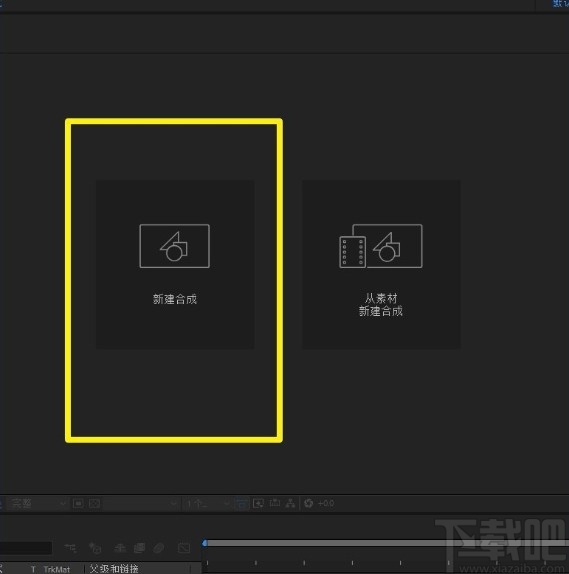
Task: Toggle the draft 3D icon
Action: (x=95, y=548)
